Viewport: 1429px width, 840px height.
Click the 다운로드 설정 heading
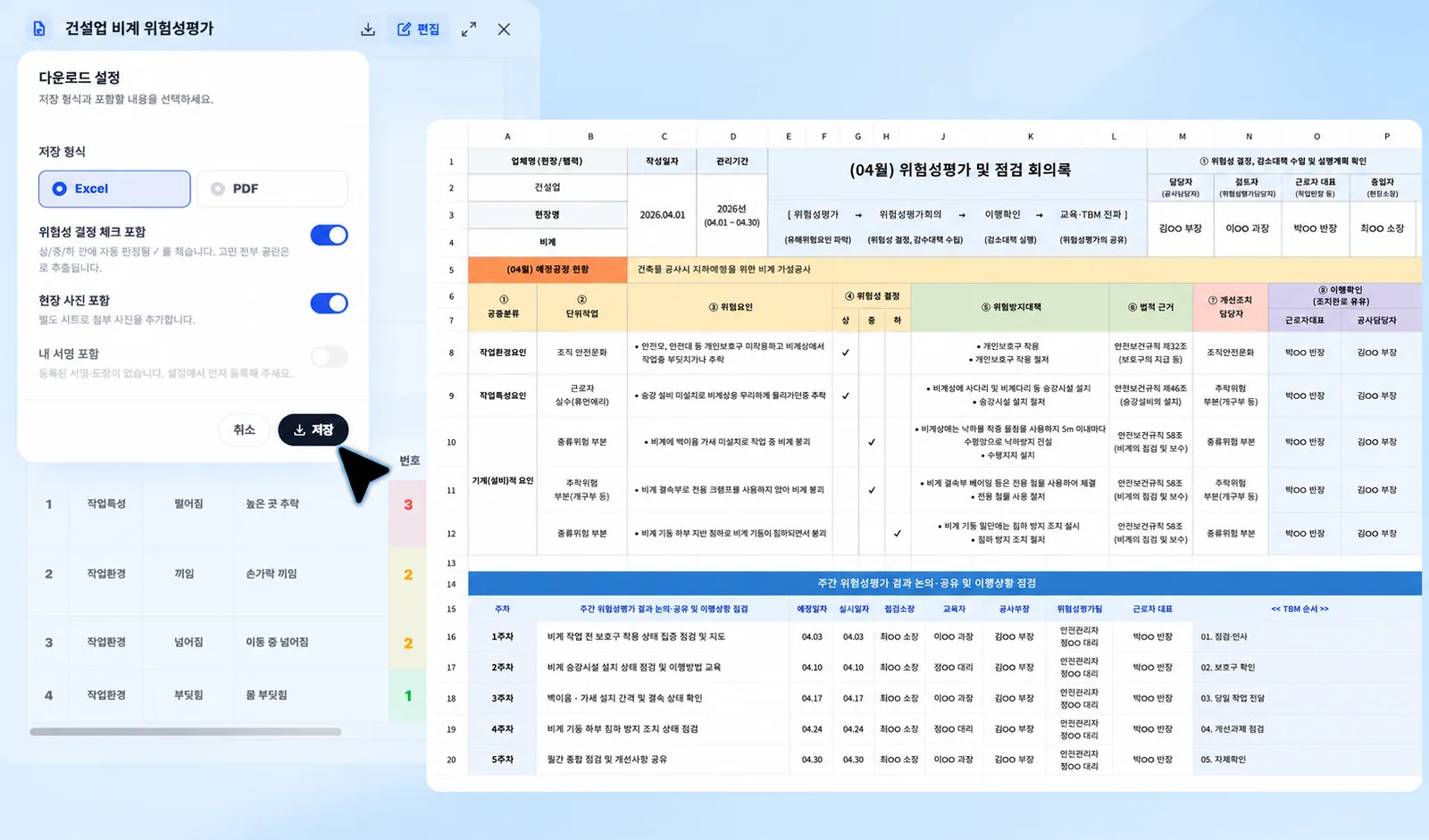(79, 78)
